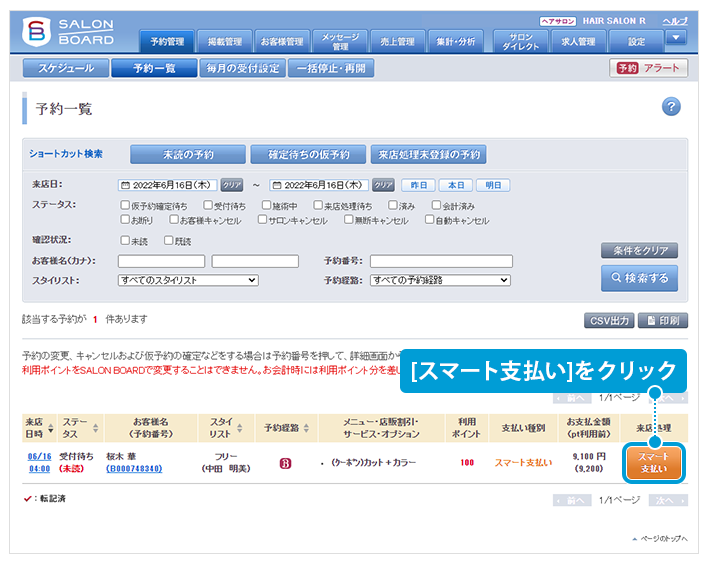710x563 pixels.
Task: Clear the end date with クリア
Action: 383,185
